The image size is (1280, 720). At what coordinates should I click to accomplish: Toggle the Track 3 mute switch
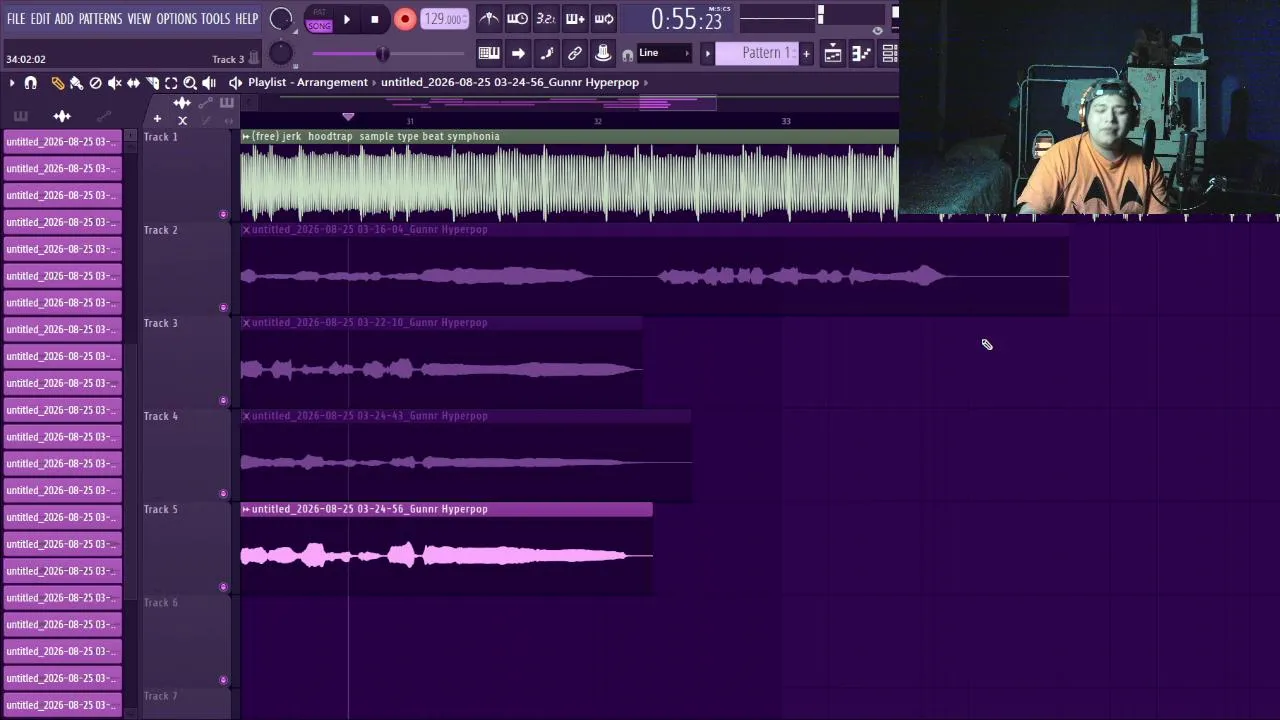coord(223,400)
